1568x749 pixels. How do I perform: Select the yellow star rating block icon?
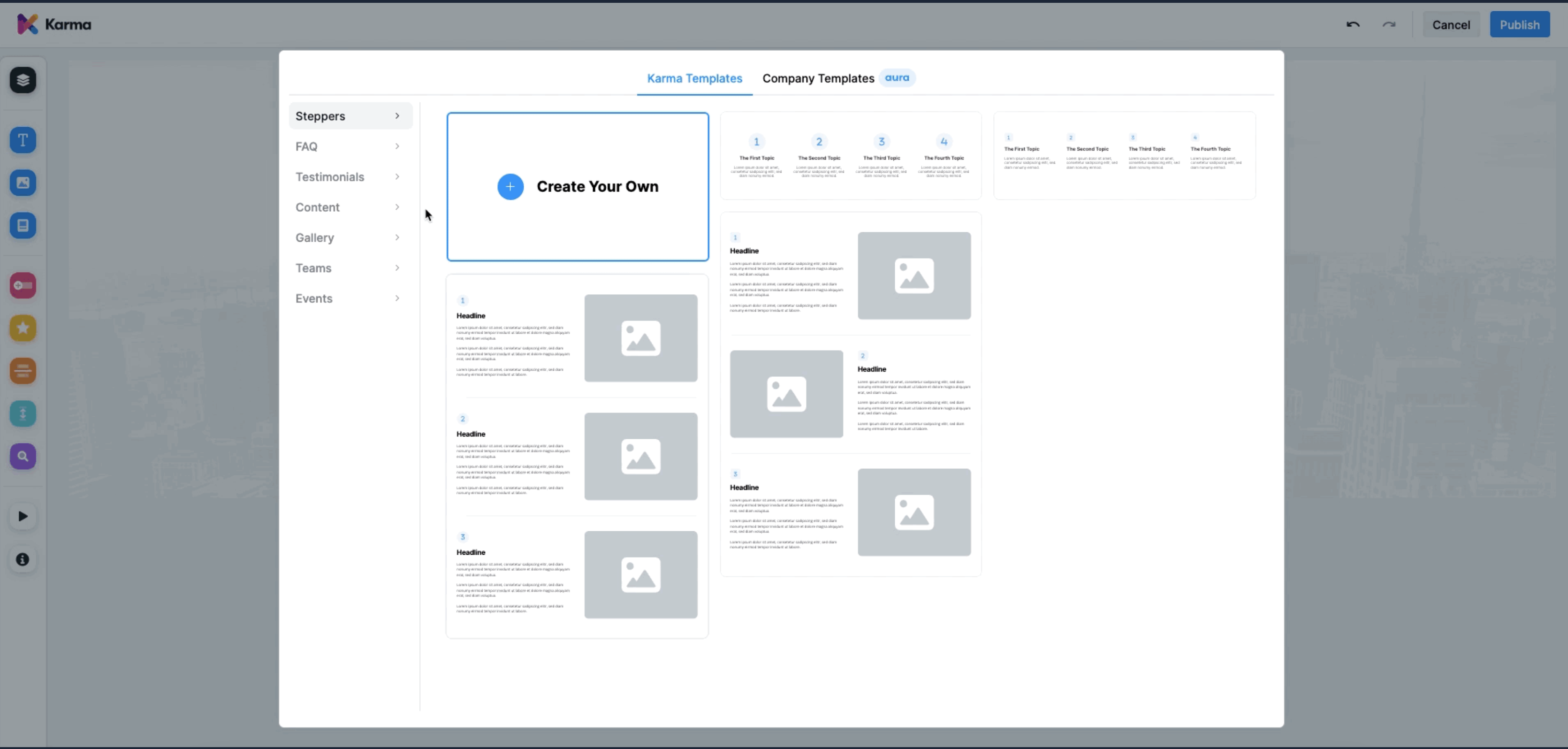pyautogui.click(x=23, y=328)
